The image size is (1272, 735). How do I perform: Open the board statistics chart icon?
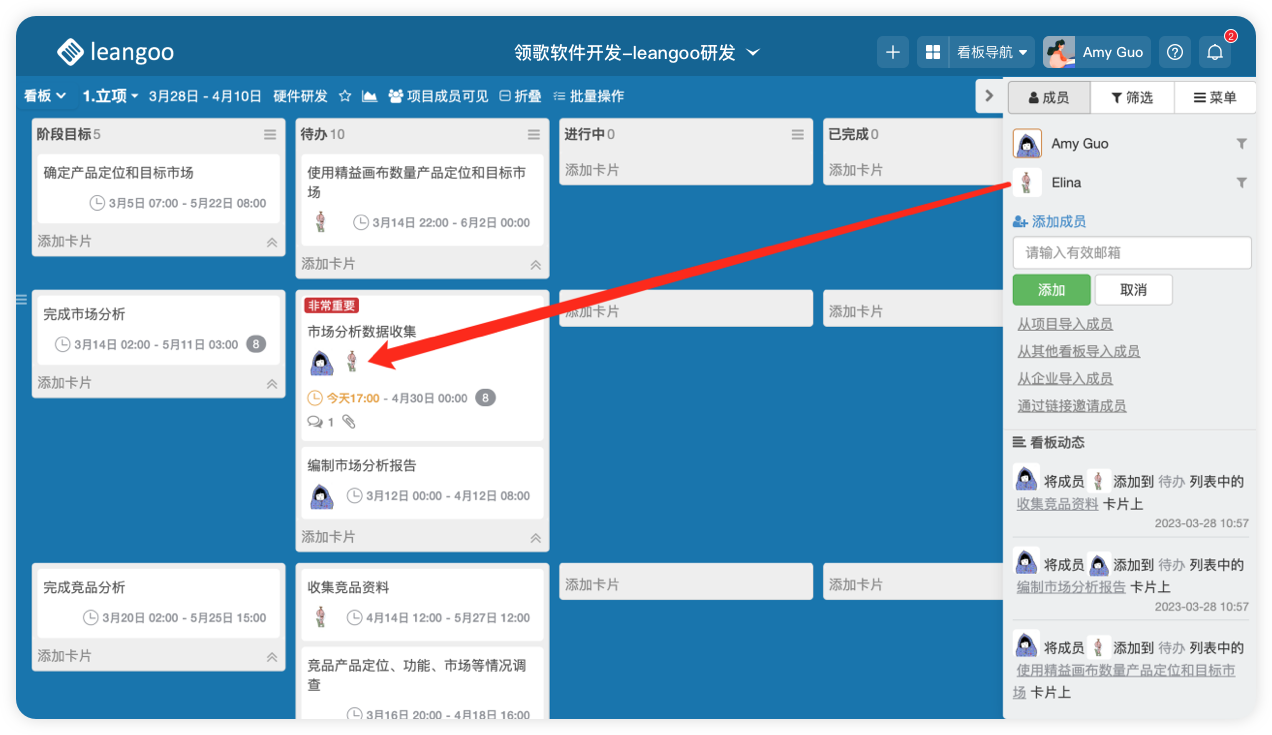pyautogui.click(x=370, y=96)
